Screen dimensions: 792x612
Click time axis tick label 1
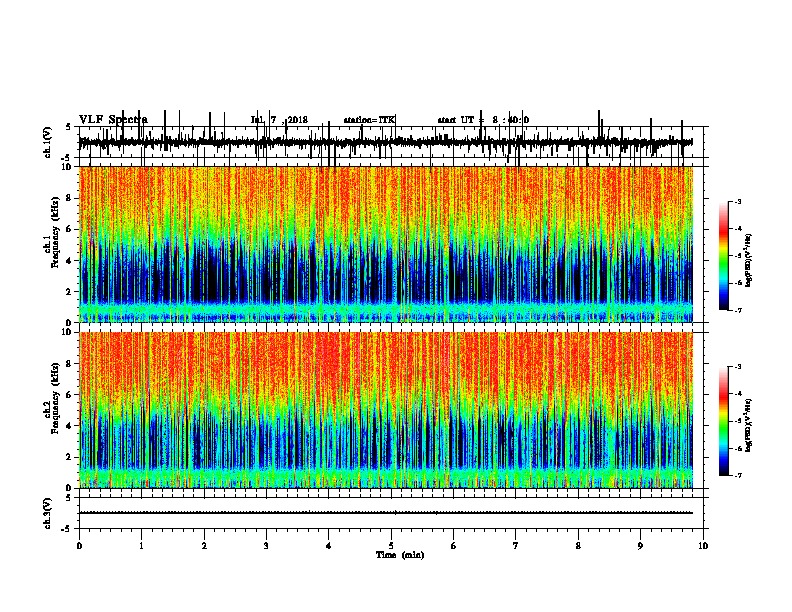(x=141, y=546)
